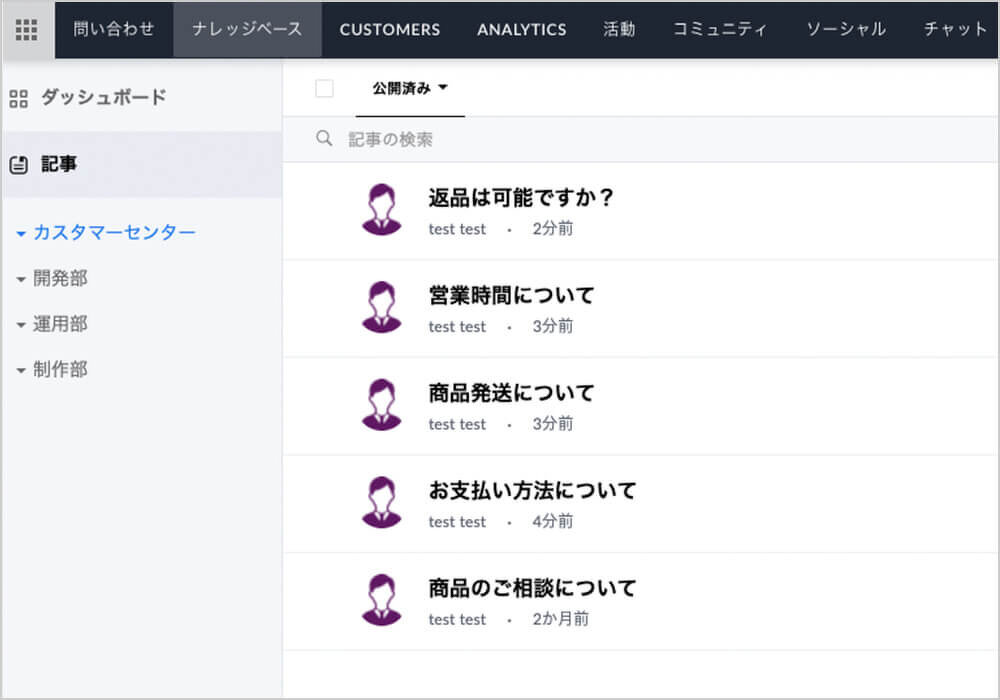Click the 記事 article icon in sidebar
This screenshot has width=1000, height=700.
click(18, 165)
